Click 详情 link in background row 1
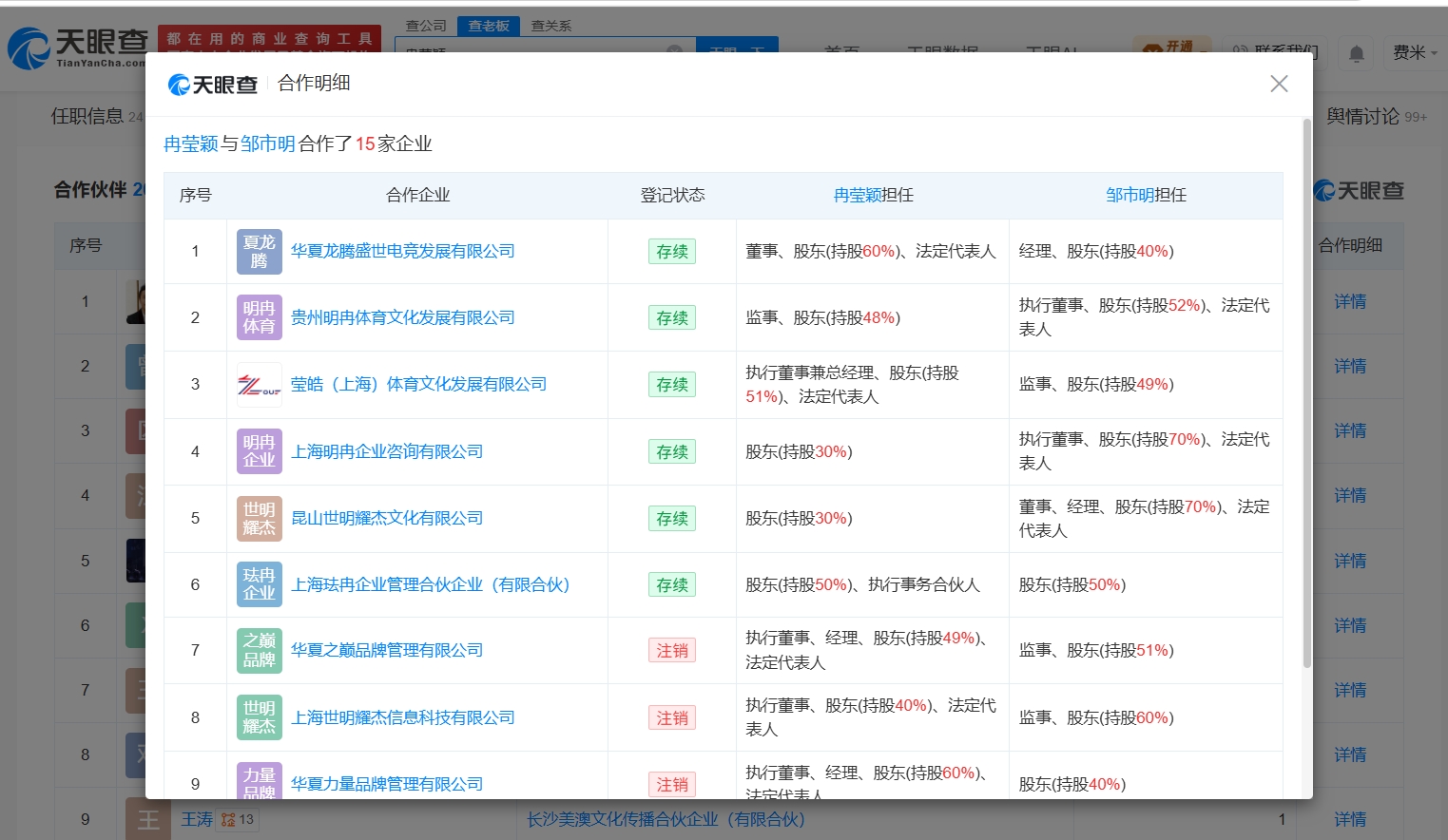Image resolution: width=1448 pixels, height=840 pixels. click(1350, 301)
